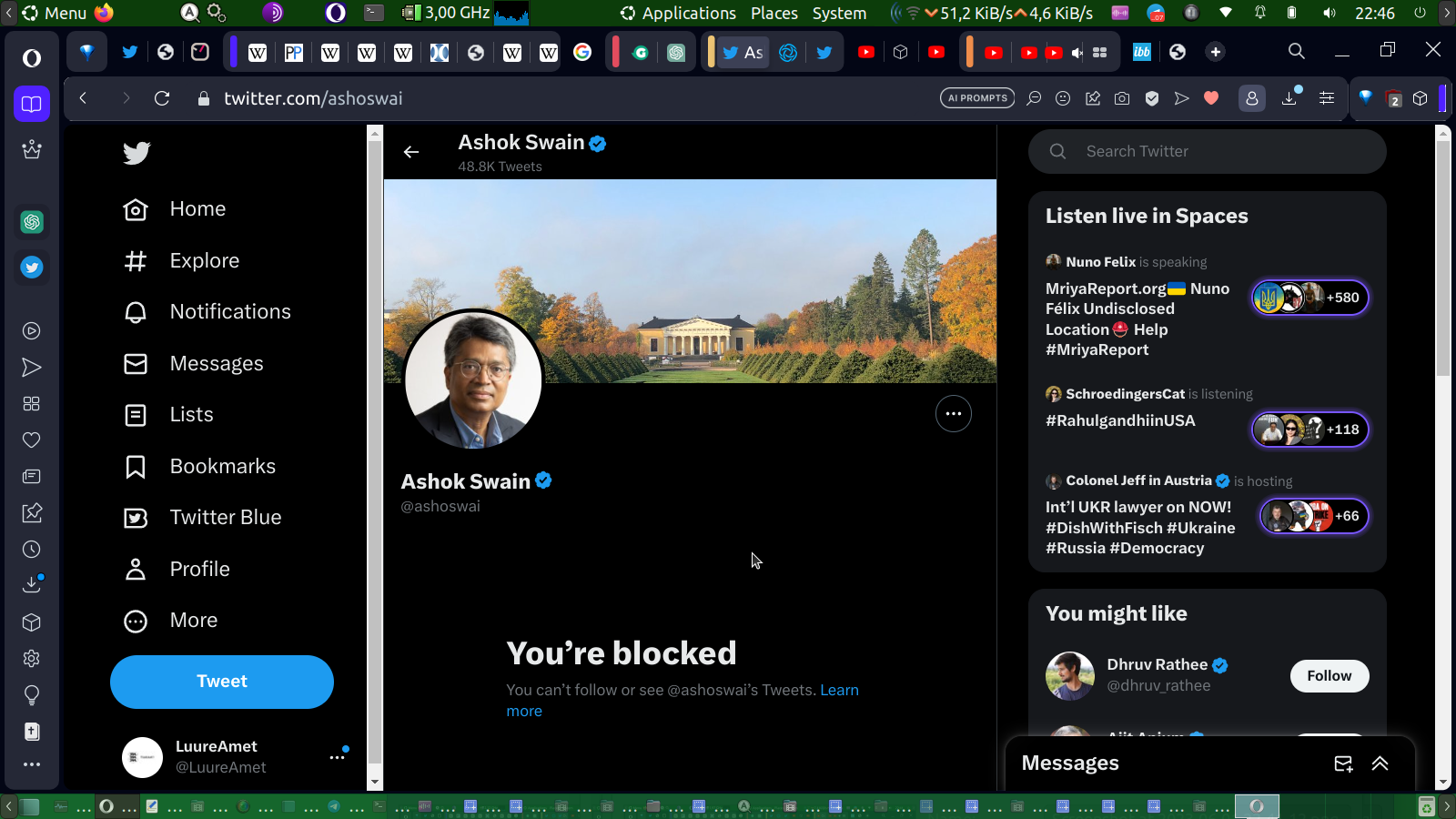Open Lists in Twitter navigation
The height and width of the screenshot is (819, 1456).
point(168,415)
